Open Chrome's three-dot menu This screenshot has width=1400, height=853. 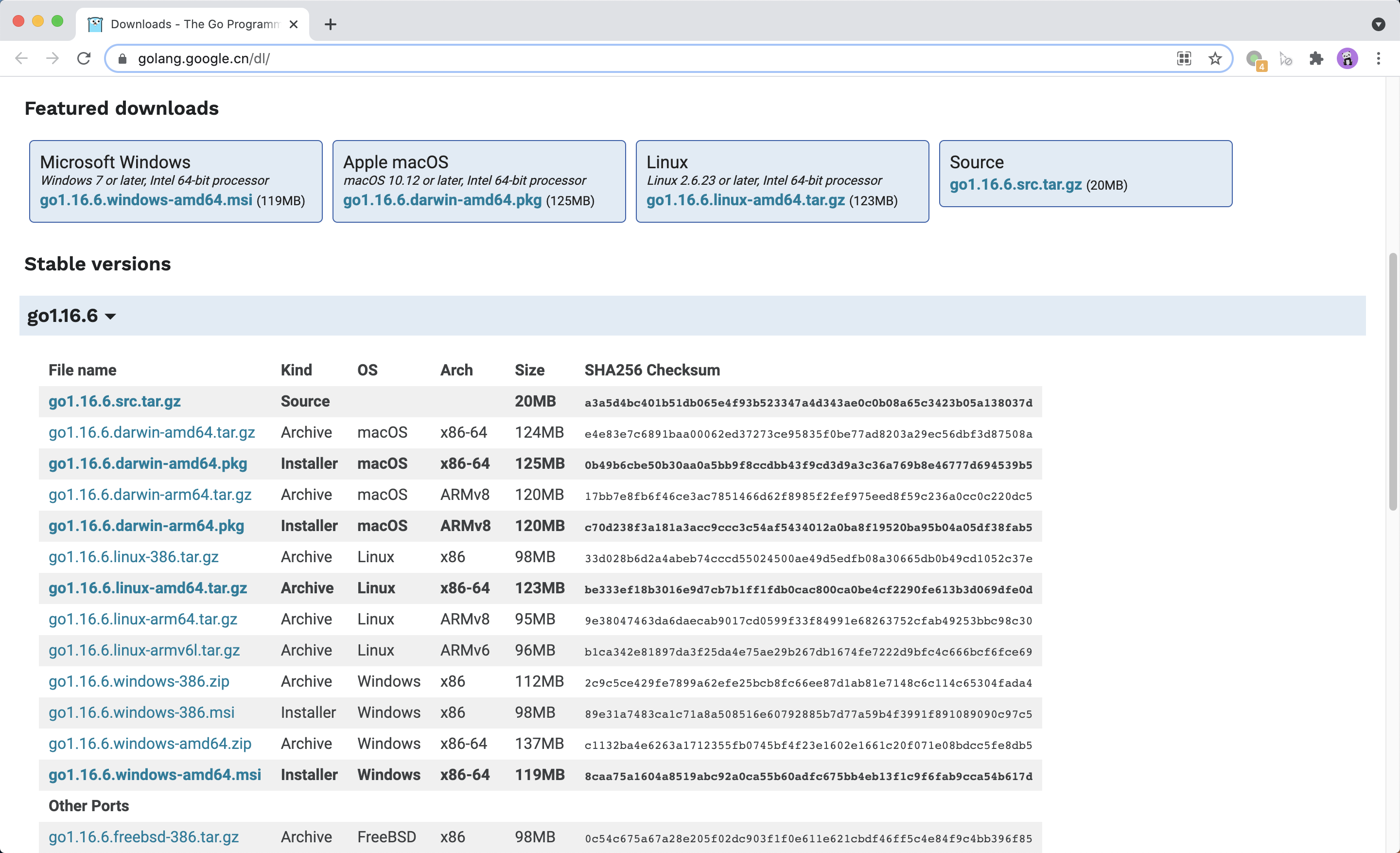tap(1379, 58)
